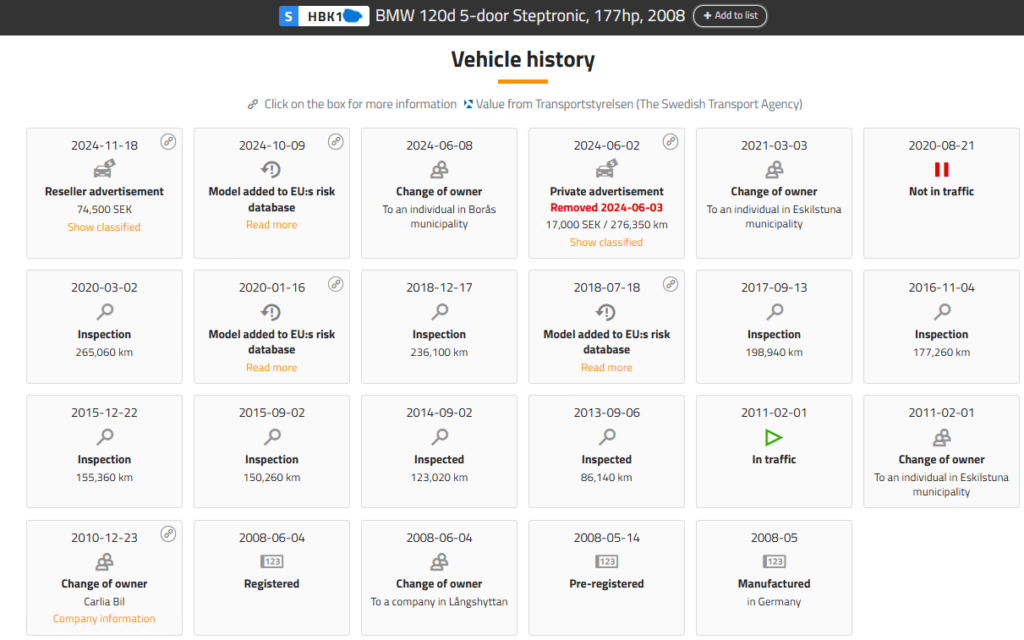Click the Add to list button
Viewport: 1024px width, 640px height.
tap(729, 16)
